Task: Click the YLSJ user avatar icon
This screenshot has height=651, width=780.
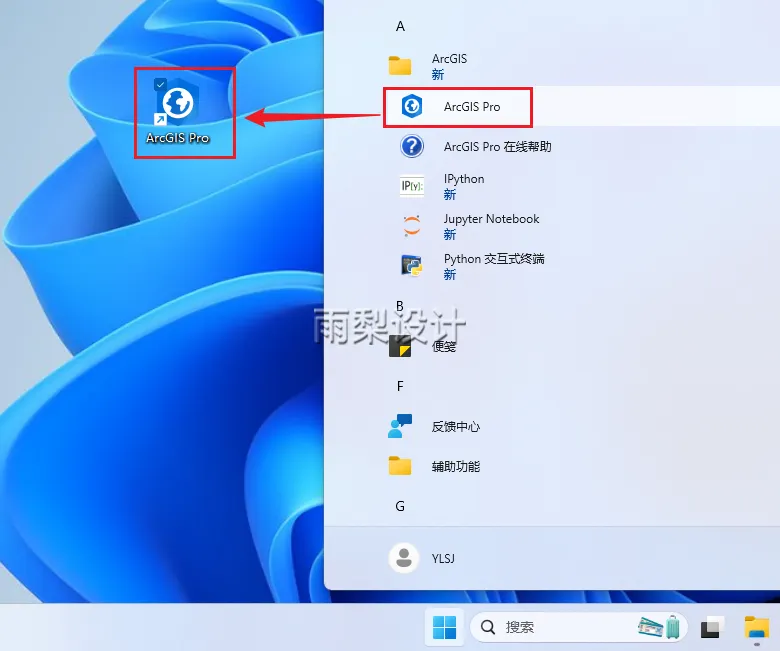Action: tap(403, 558)
